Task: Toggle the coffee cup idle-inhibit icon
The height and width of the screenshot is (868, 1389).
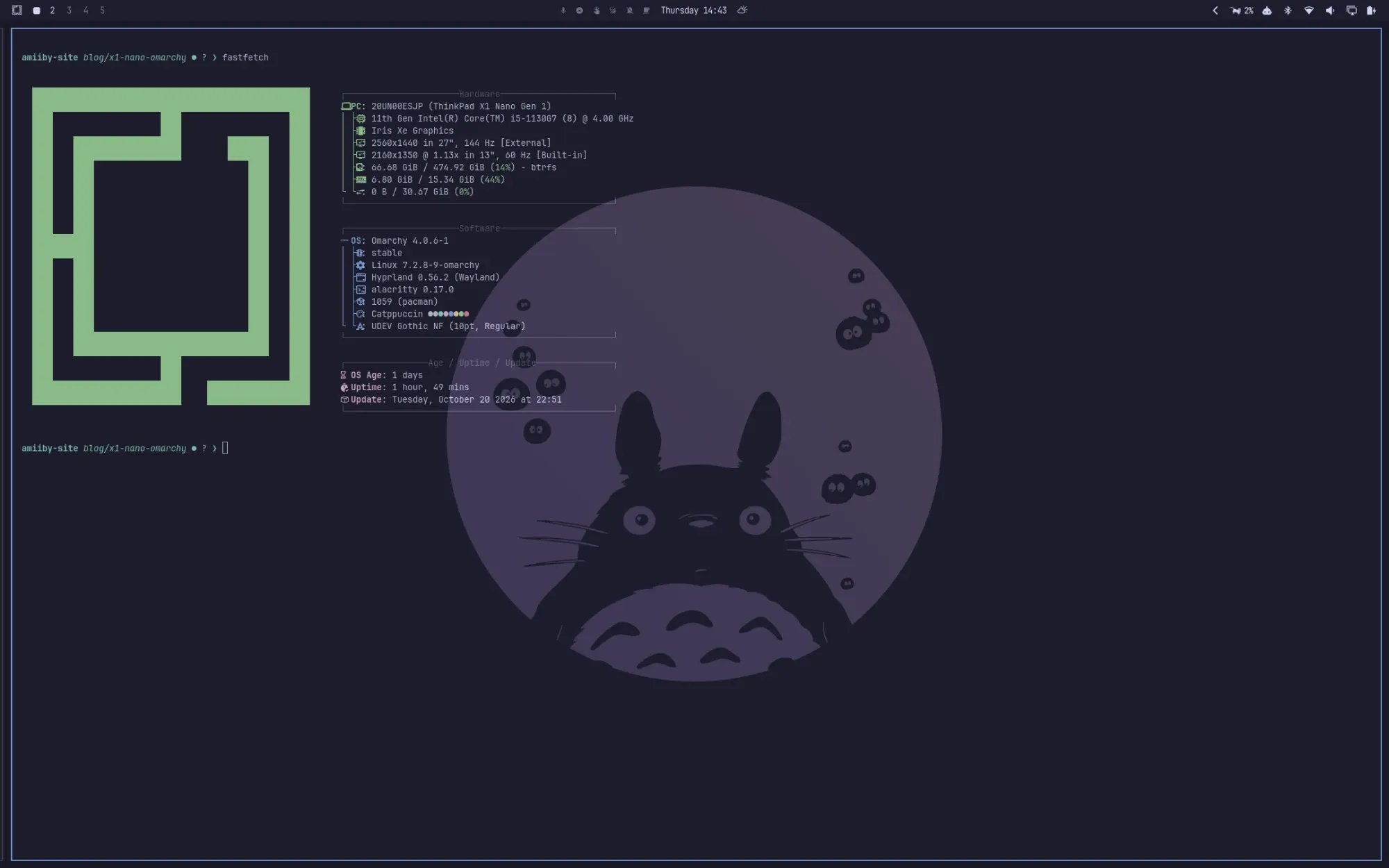Action: pos(647,10)
